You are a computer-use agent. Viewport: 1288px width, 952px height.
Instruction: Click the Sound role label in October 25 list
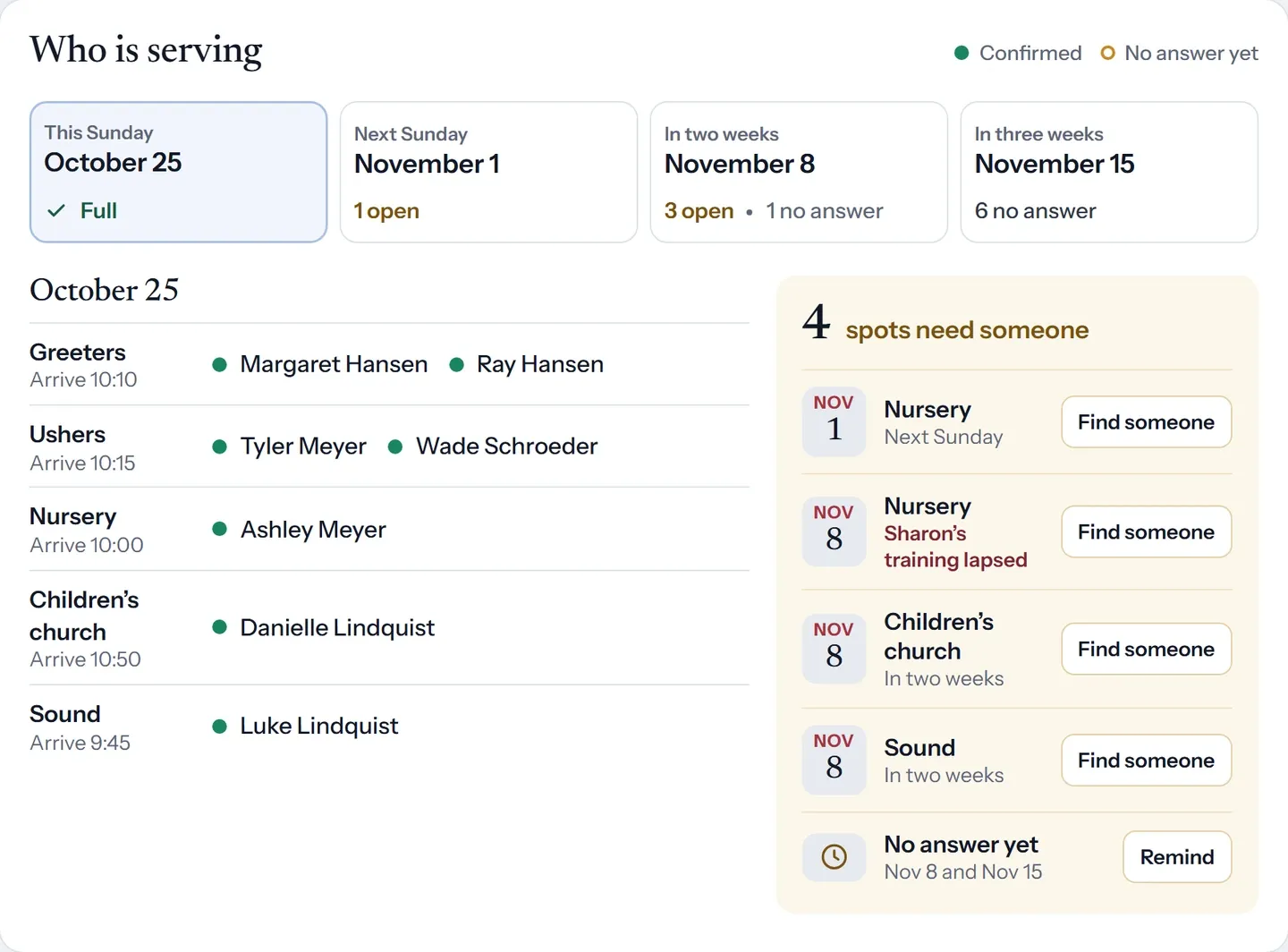64,714
